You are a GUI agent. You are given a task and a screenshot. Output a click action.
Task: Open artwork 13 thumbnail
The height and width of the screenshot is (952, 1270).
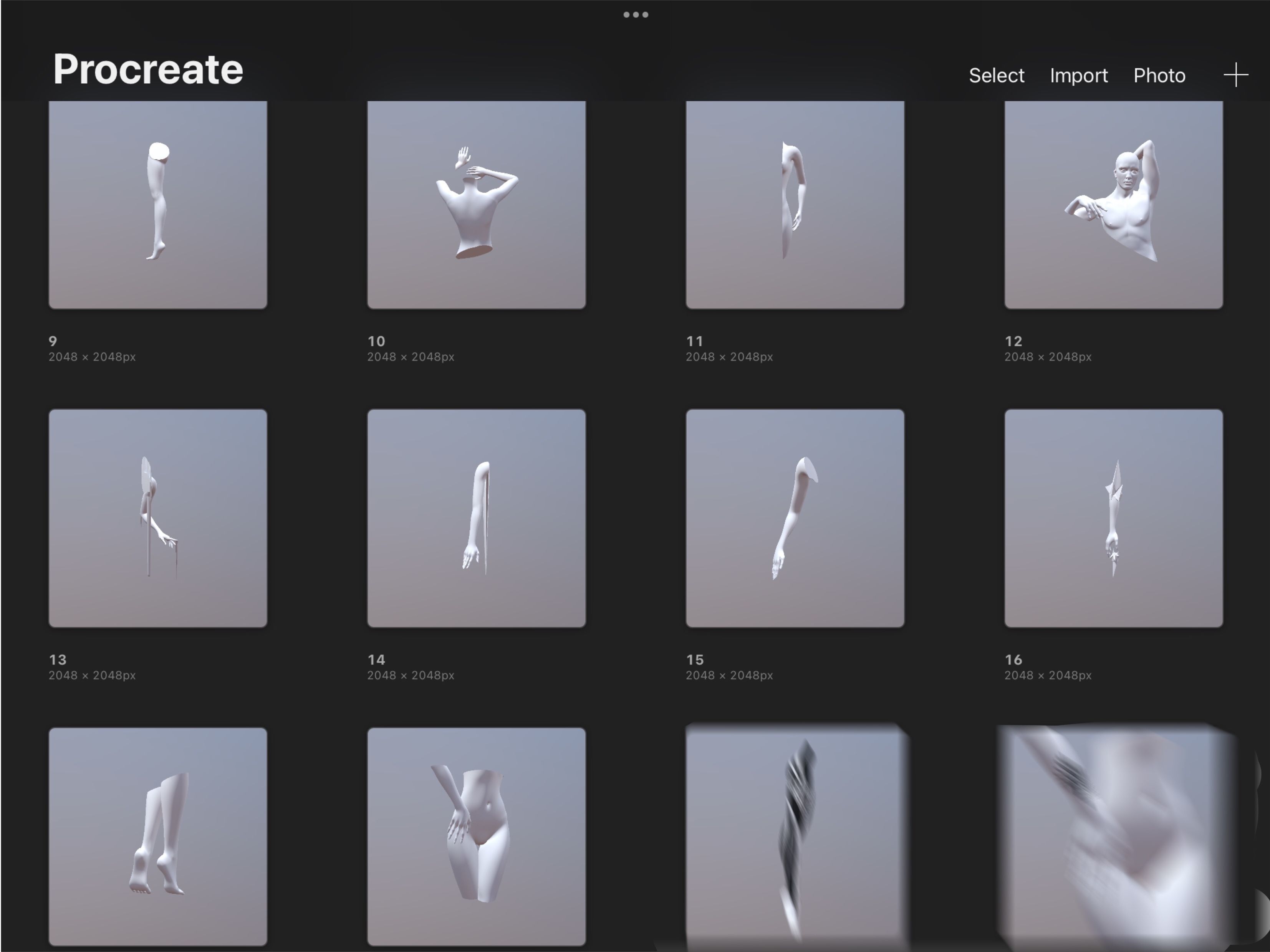[158, 517]
